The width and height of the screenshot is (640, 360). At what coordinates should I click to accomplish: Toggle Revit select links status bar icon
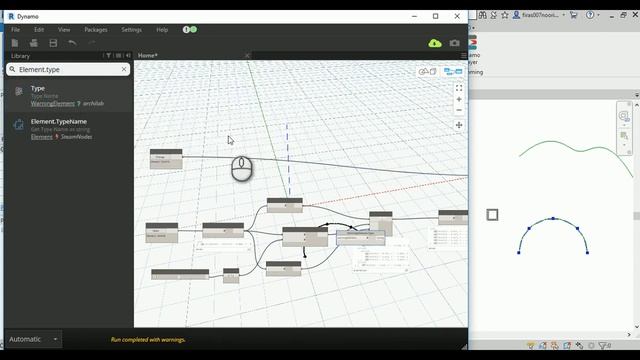(x=531, y=346)
